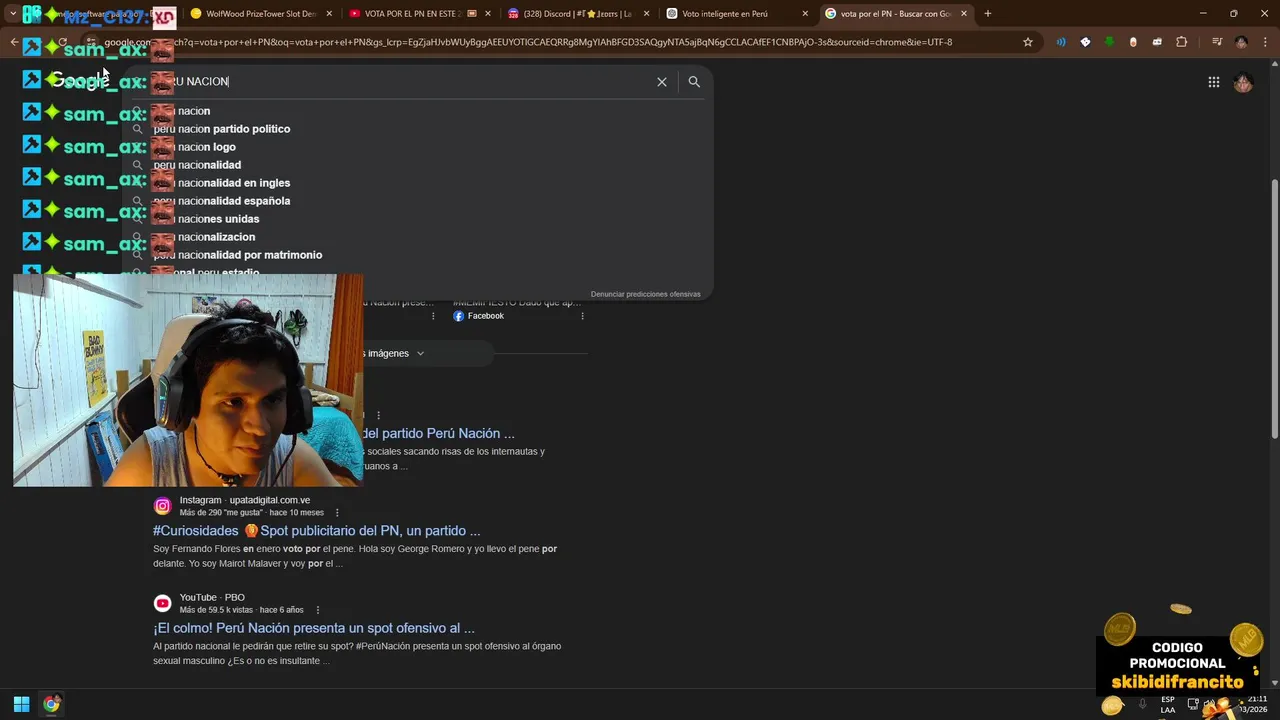Click inside the Google search text field
The height and width of the screenshot is (720, 1280).
[400, 82]
